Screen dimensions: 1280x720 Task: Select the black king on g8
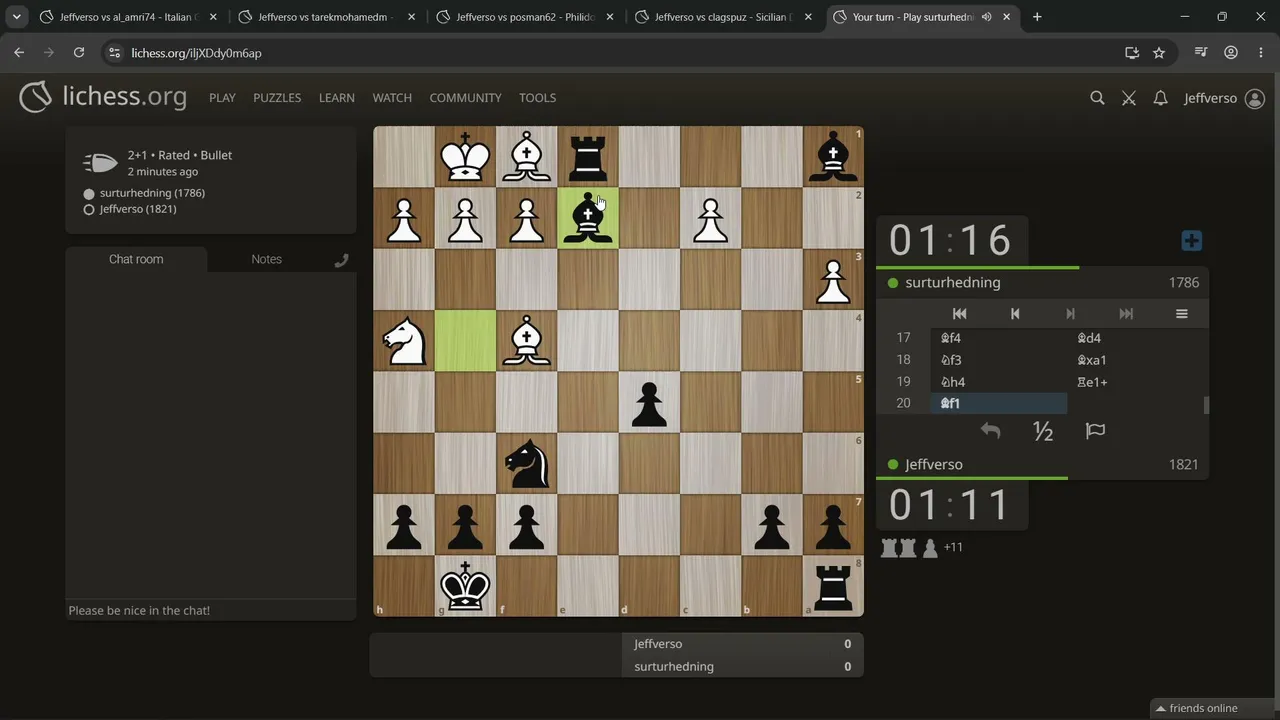(465, 586)
